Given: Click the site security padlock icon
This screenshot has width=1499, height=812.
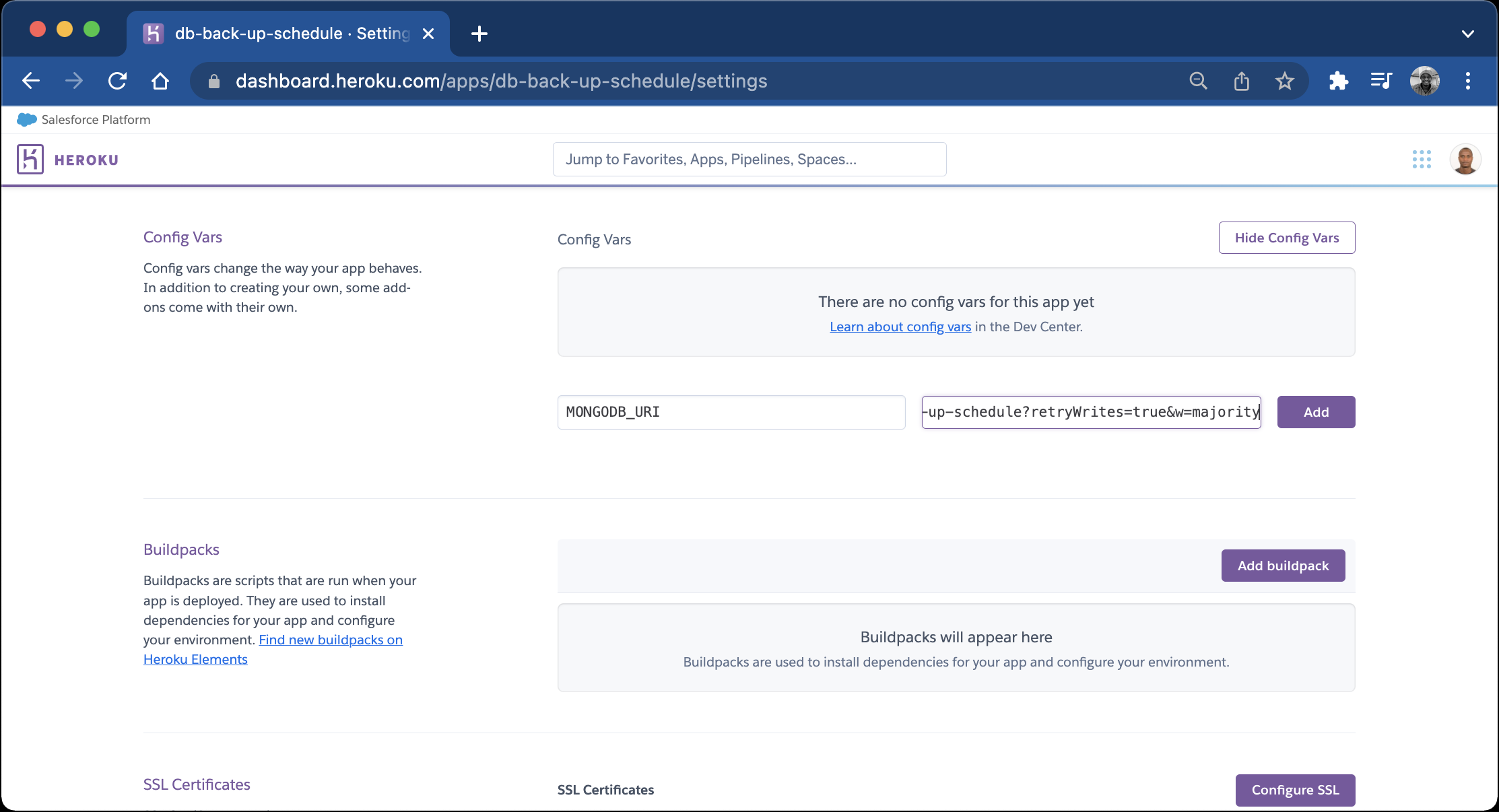Looking at the screenshot, I should (213, 81).
